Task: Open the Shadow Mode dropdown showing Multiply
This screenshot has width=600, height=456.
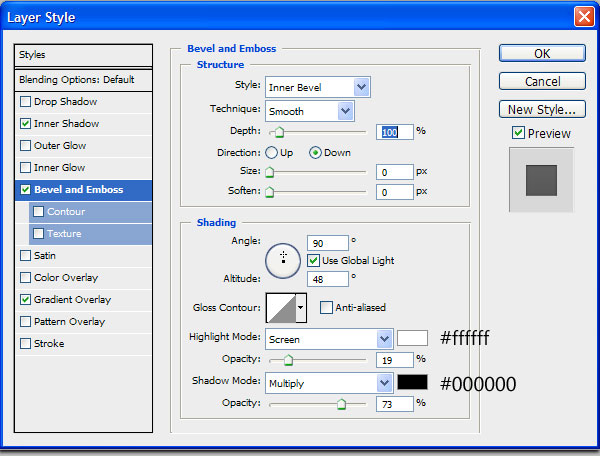Action: coord(329,383)
